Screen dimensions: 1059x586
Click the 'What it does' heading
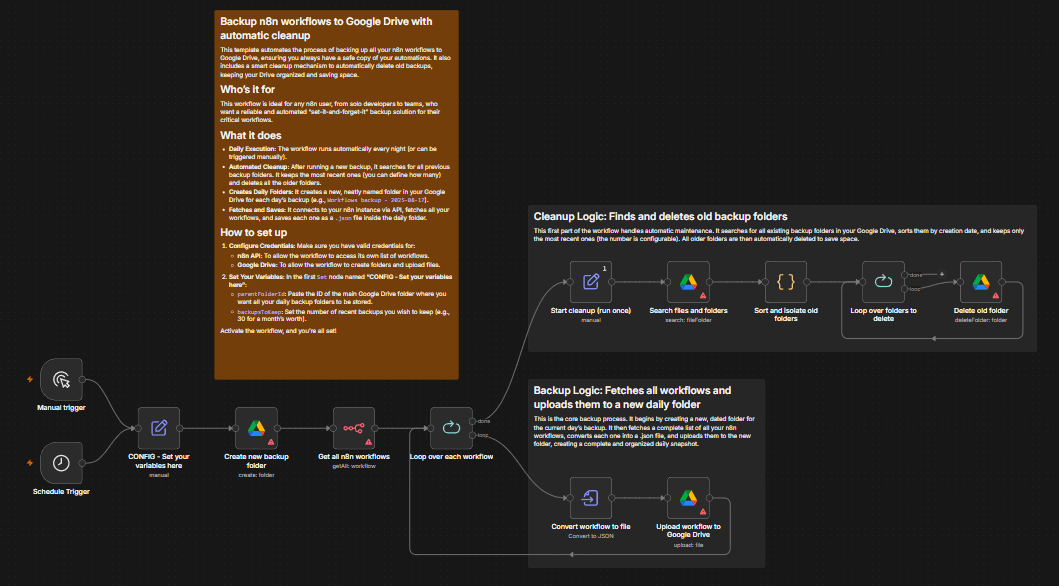[x=251, y=135]
